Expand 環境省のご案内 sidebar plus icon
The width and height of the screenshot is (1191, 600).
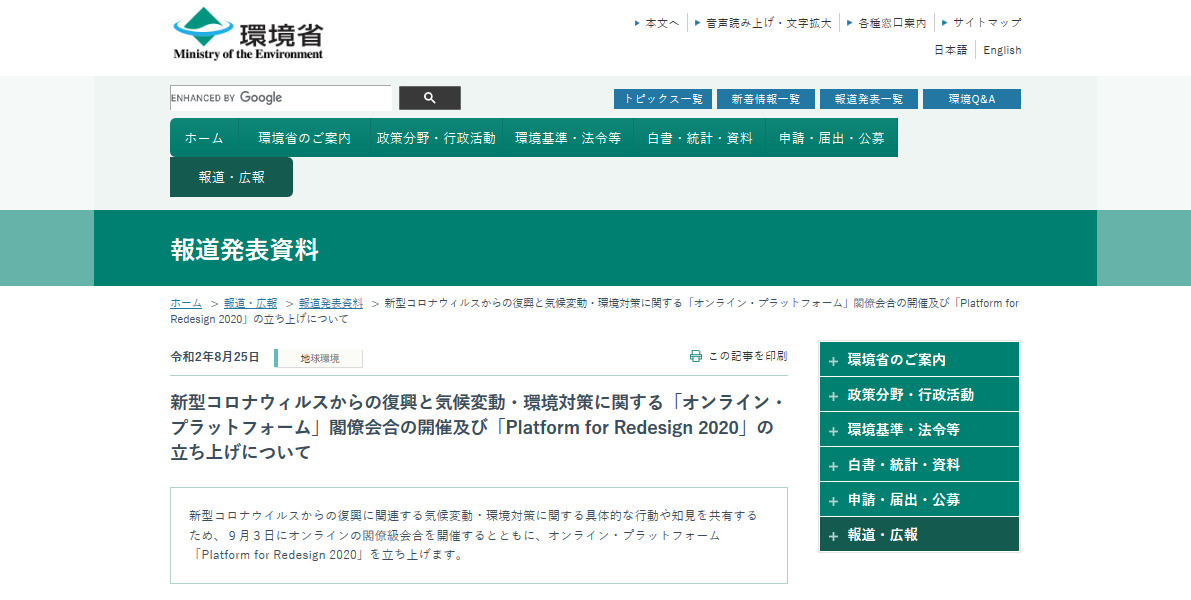click(834, 361)
